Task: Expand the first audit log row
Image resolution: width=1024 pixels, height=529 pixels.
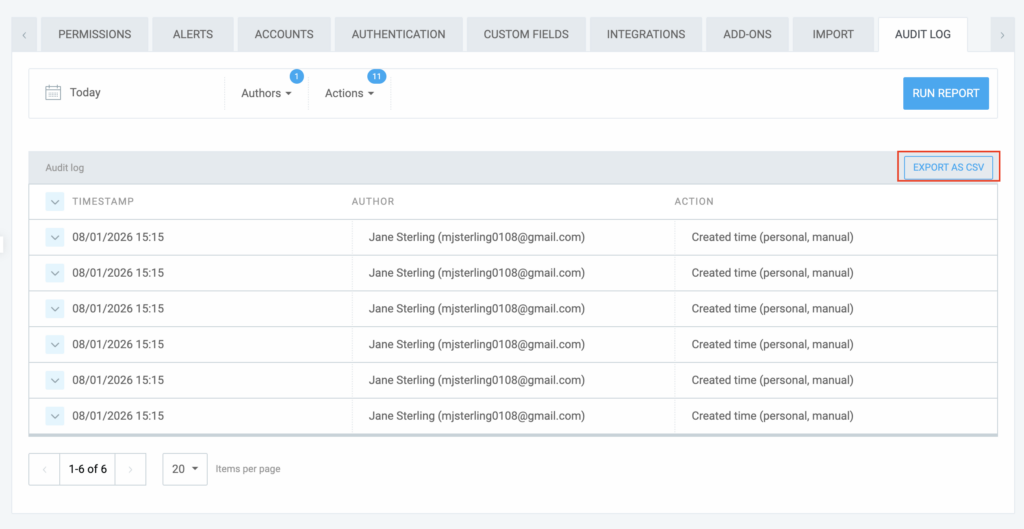Action: (x=55, y=238)
